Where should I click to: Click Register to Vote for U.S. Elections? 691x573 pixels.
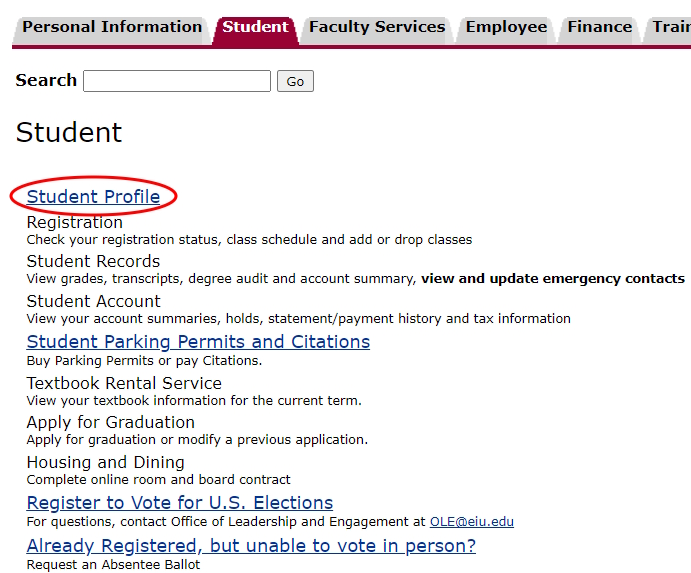pyautogui.click(x=180, y=503)
